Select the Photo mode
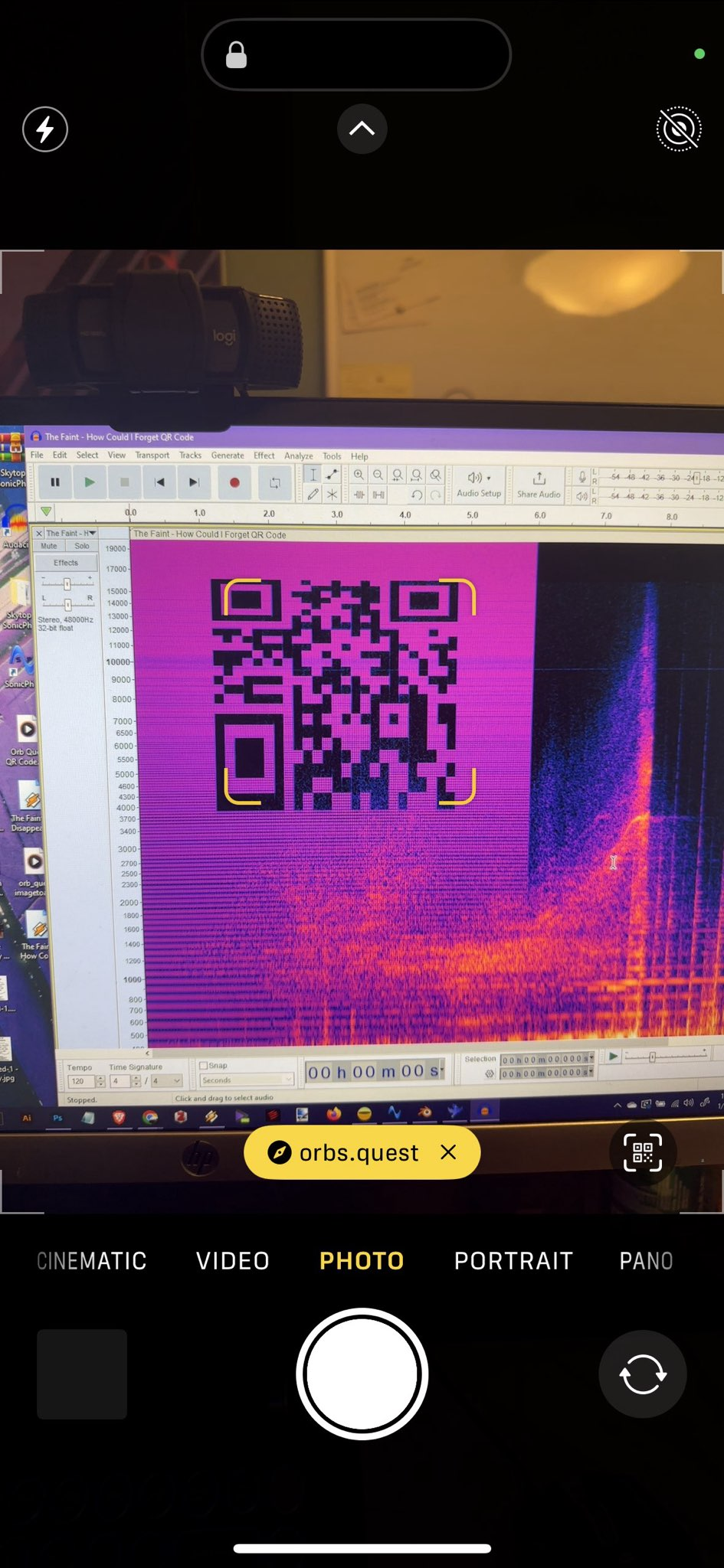The image size is (724, 1568). point(362,1261)
